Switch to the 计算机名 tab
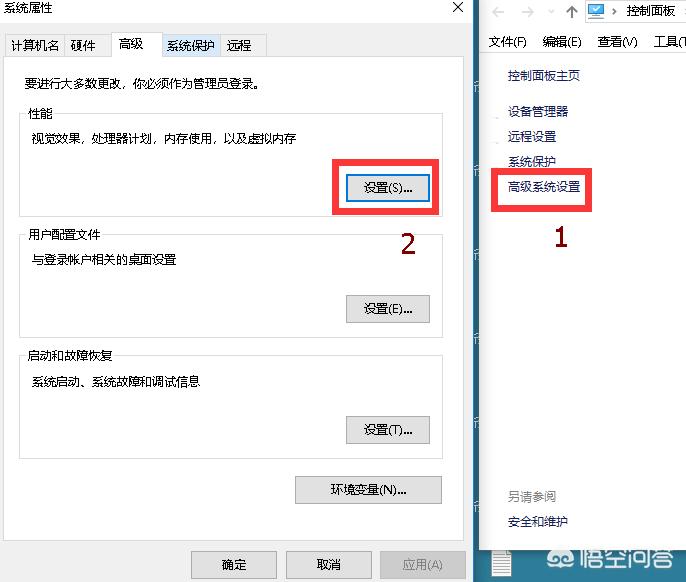686x582 pixels. 35,46
